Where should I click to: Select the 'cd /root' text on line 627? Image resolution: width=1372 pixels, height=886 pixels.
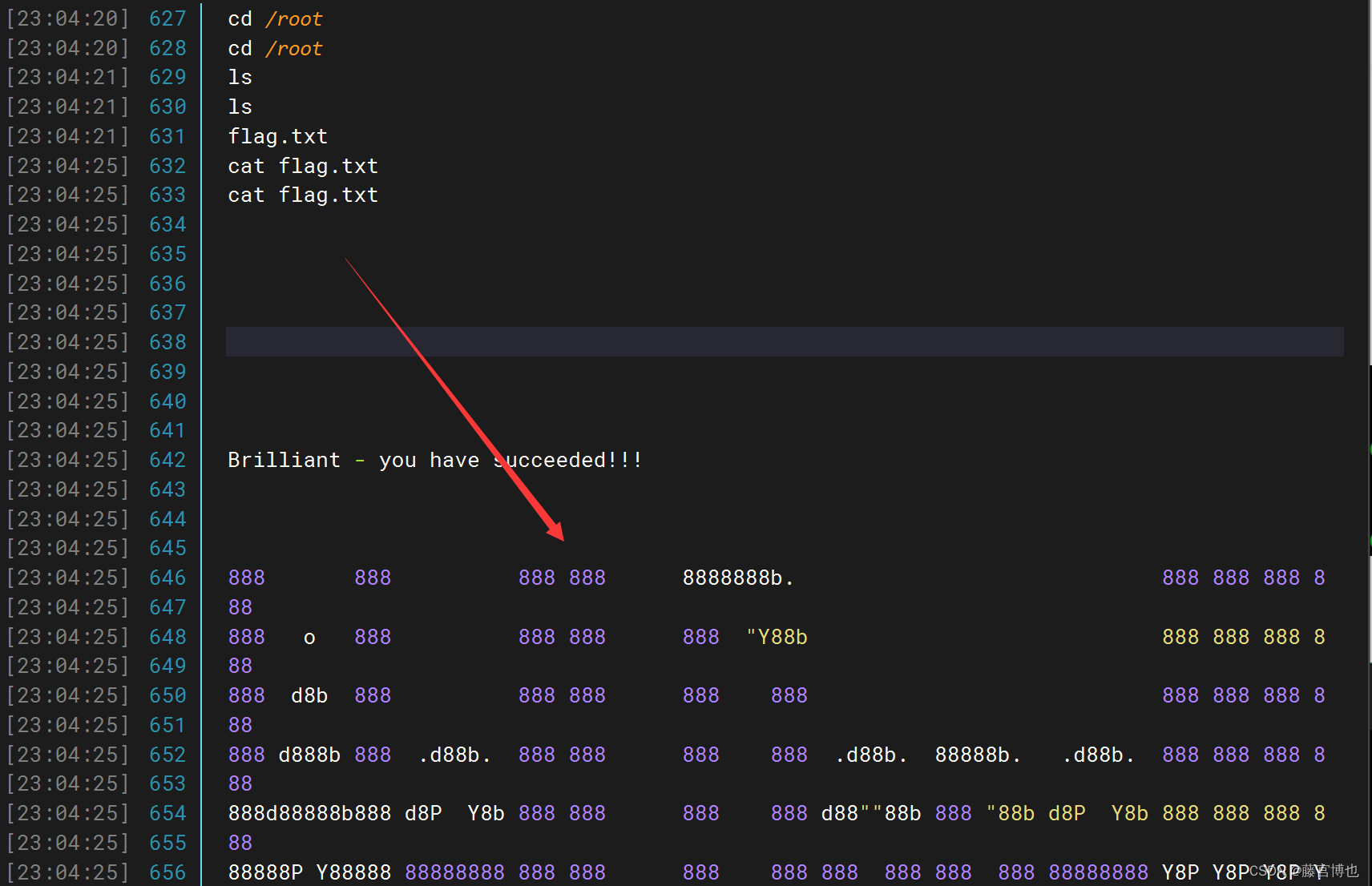pyautogui.click(x=275, y=18)
